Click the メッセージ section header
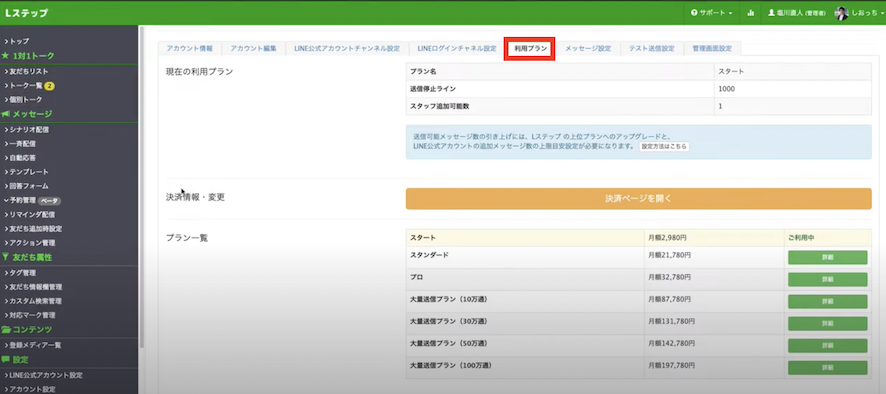886x394 pixels. pos(27,114)
